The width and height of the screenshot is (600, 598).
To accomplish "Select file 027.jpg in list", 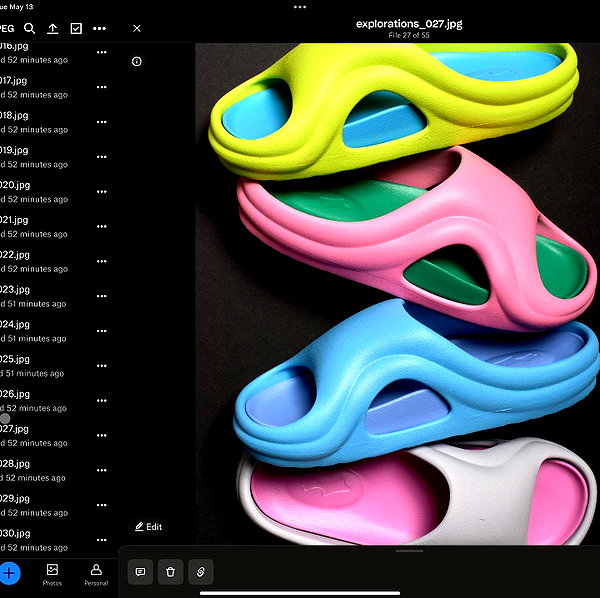I will (57, 435).
